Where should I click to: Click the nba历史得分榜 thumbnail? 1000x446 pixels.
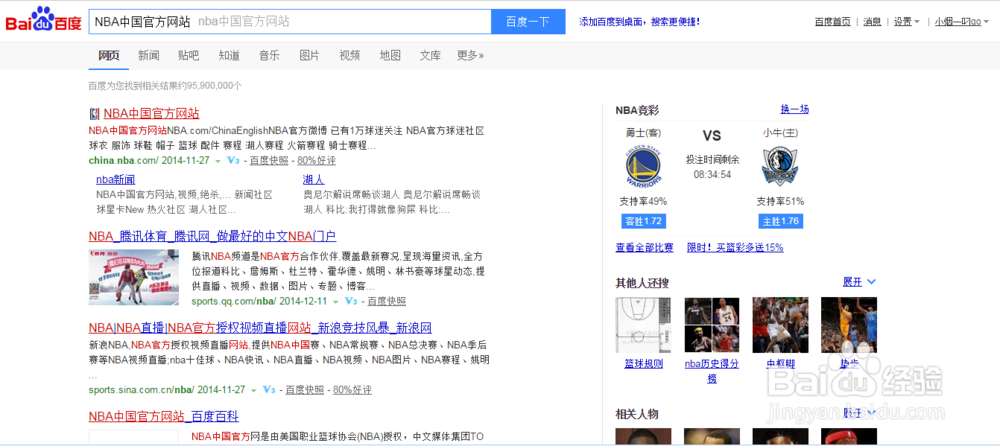(x=712, y=325)
